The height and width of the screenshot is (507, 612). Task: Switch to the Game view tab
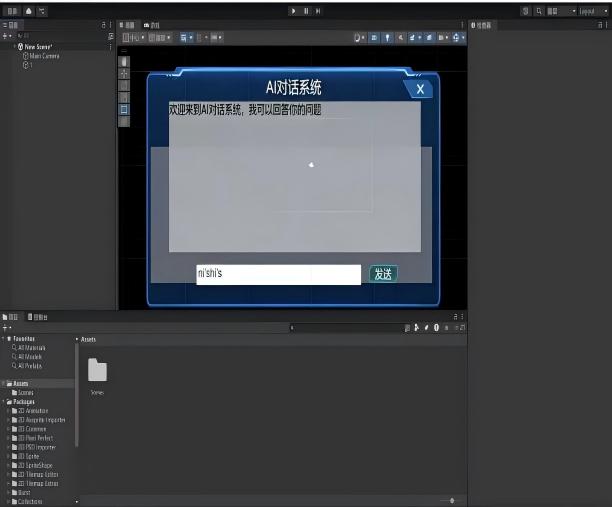pos(151,25)
